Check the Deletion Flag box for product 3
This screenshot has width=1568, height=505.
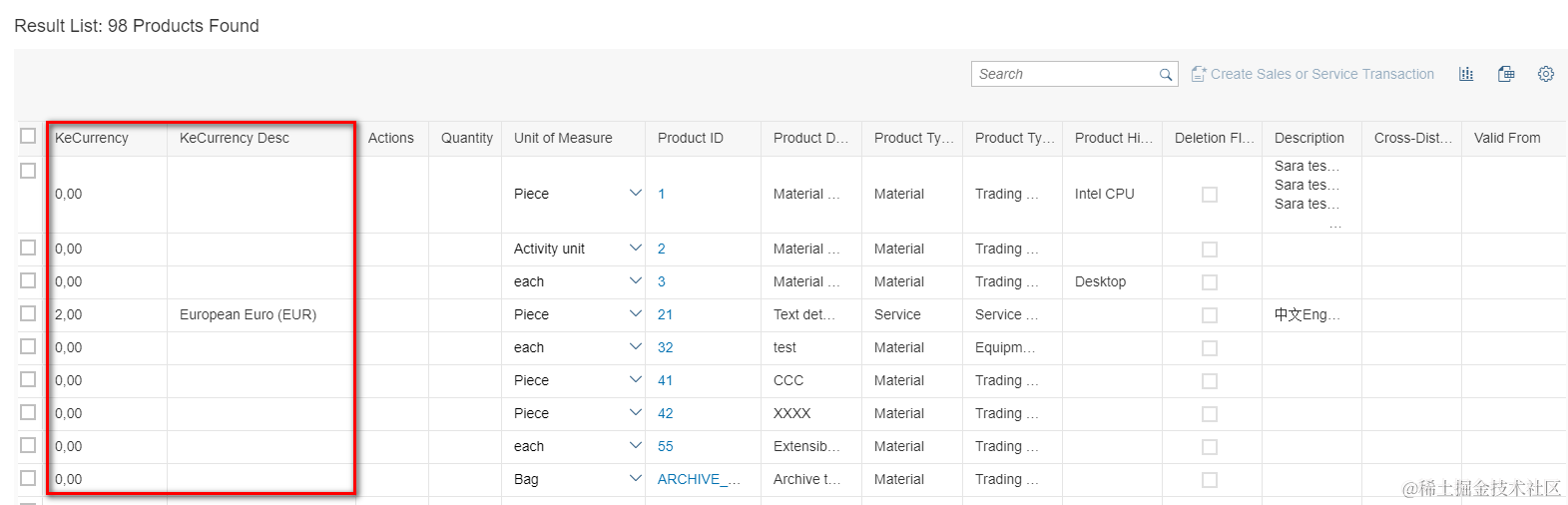[x=1210, y=282]
